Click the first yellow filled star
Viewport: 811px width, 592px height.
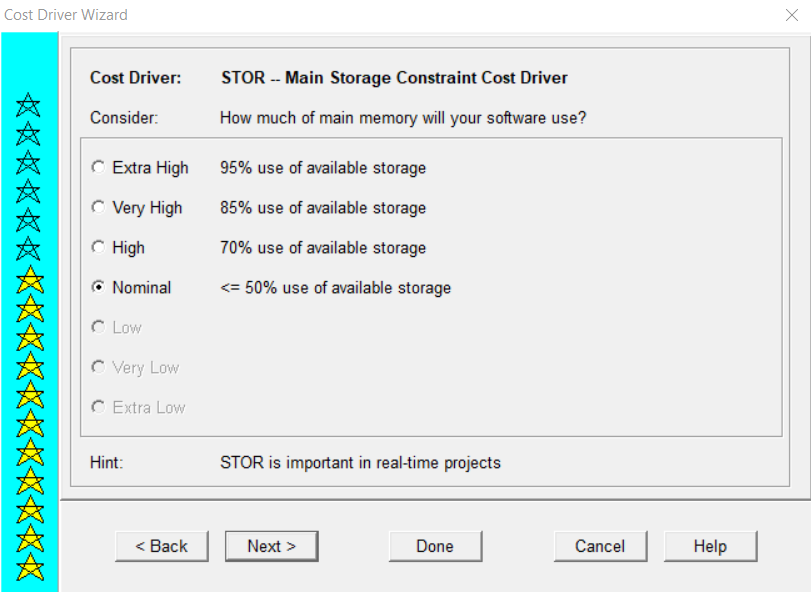(30, 280)
